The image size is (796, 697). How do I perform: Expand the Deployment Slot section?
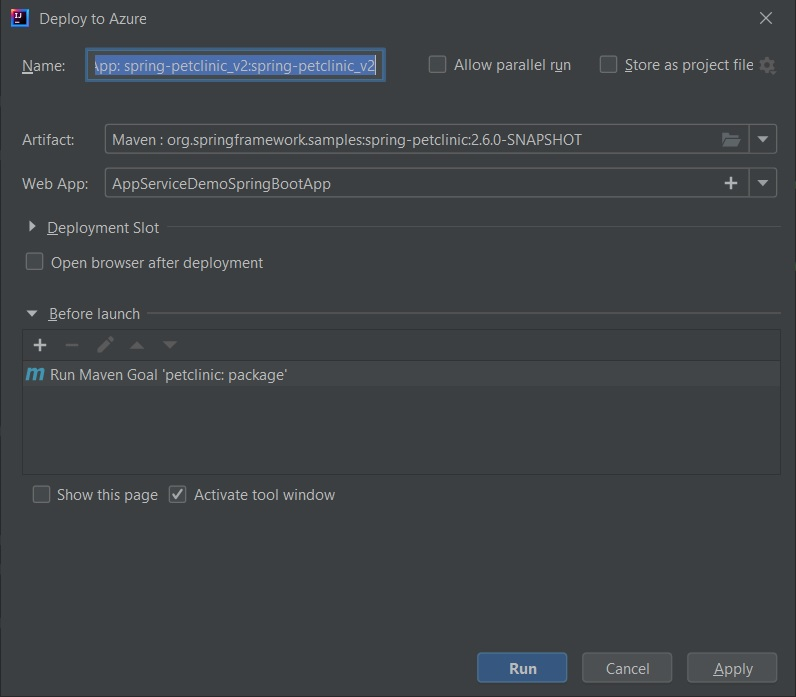(x=32, y=226)
